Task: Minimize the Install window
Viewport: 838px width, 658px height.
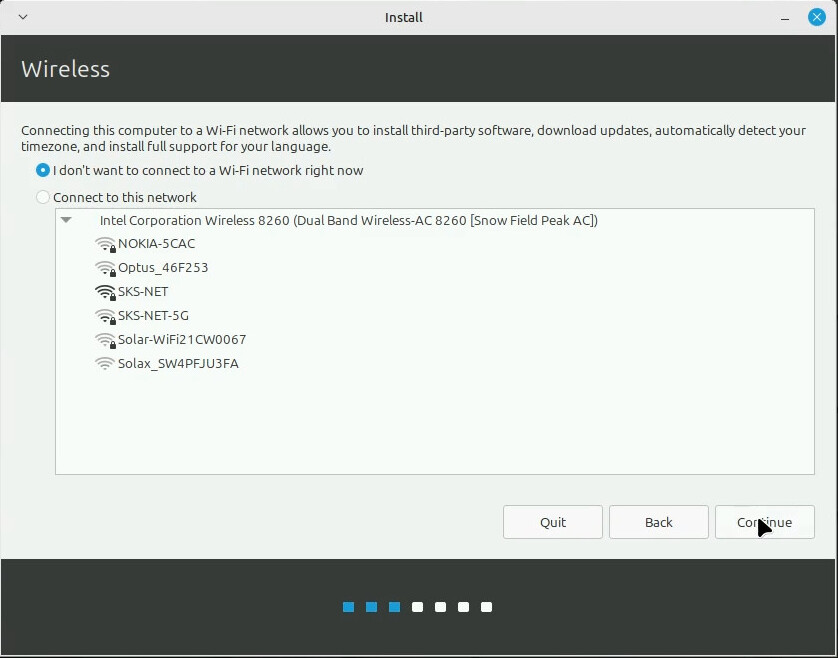Action: tap(787, 17)
